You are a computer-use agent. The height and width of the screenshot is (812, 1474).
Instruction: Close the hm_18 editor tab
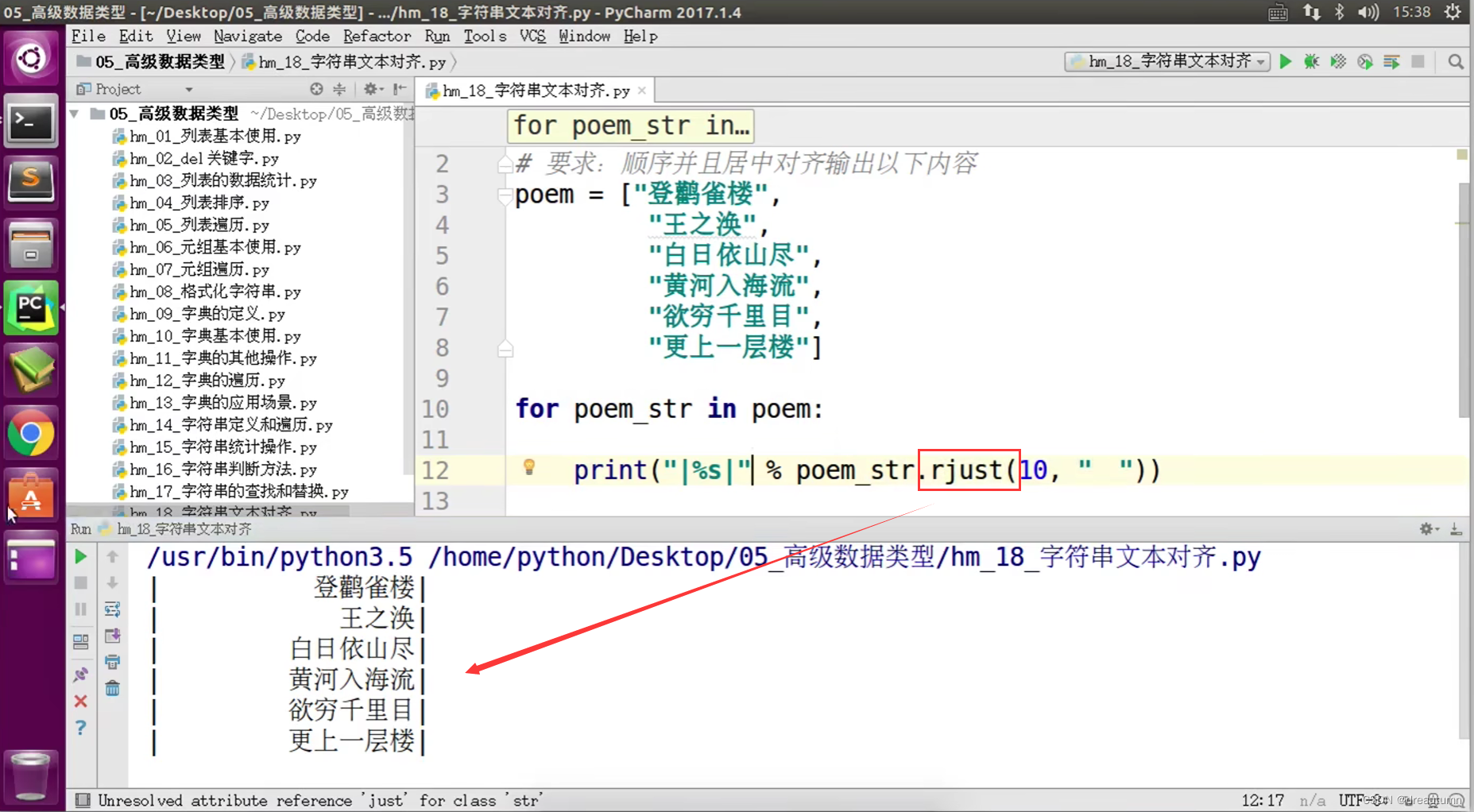coord(642,91)
